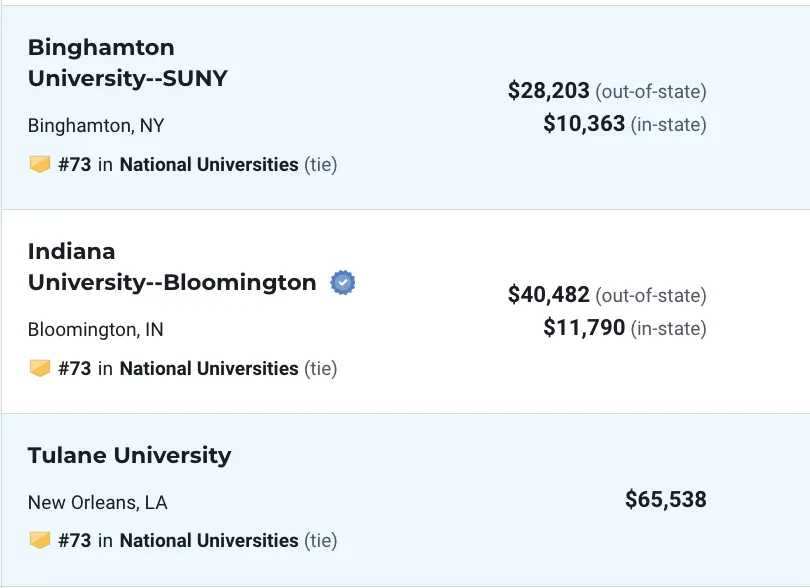Select Tulane's $65,538 tuition figure
The width and height of the screenshot is (810, 588).
tap(666, 500)
